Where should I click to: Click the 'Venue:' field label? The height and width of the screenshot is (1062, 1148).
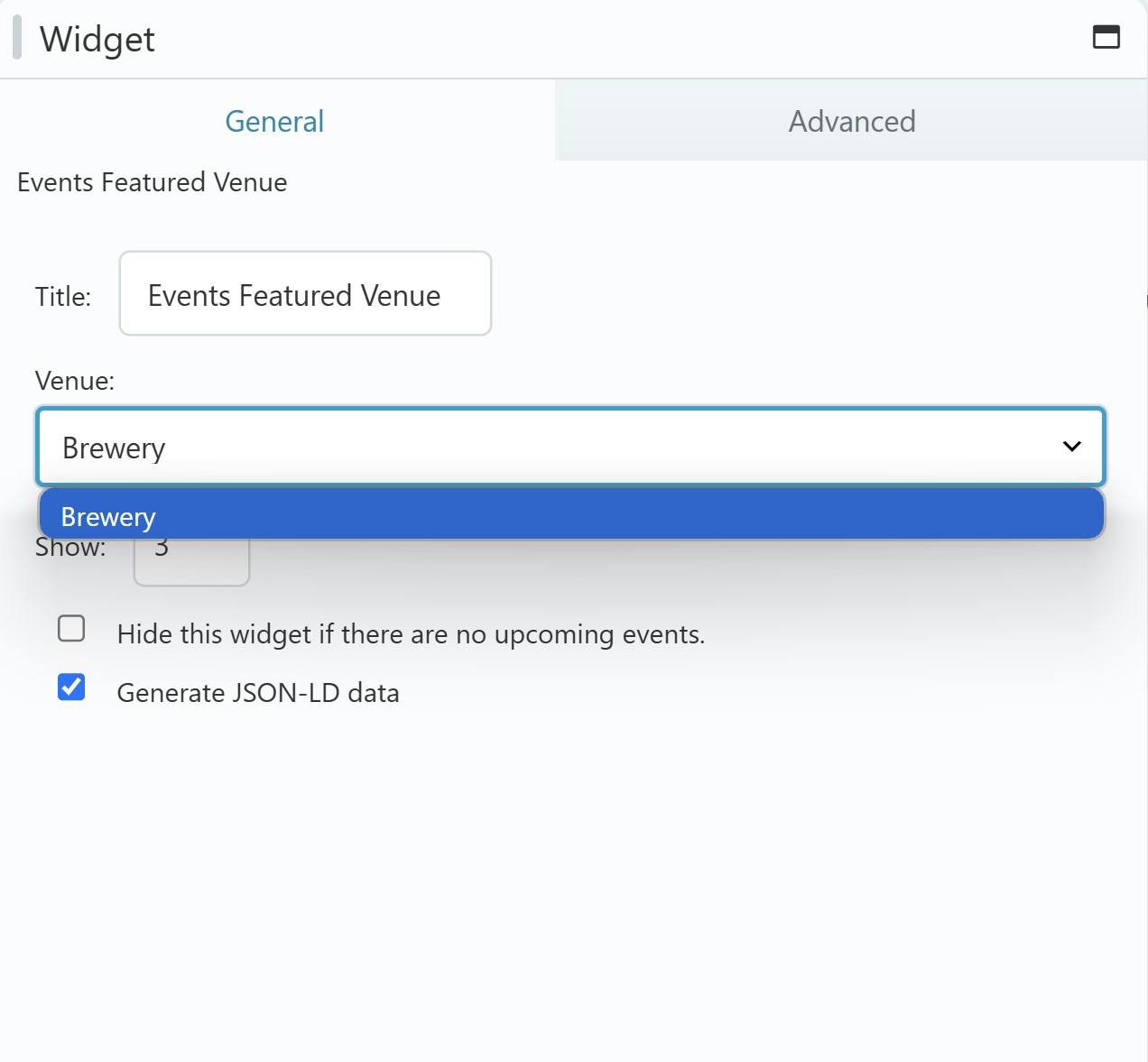(x=75, y=381)
